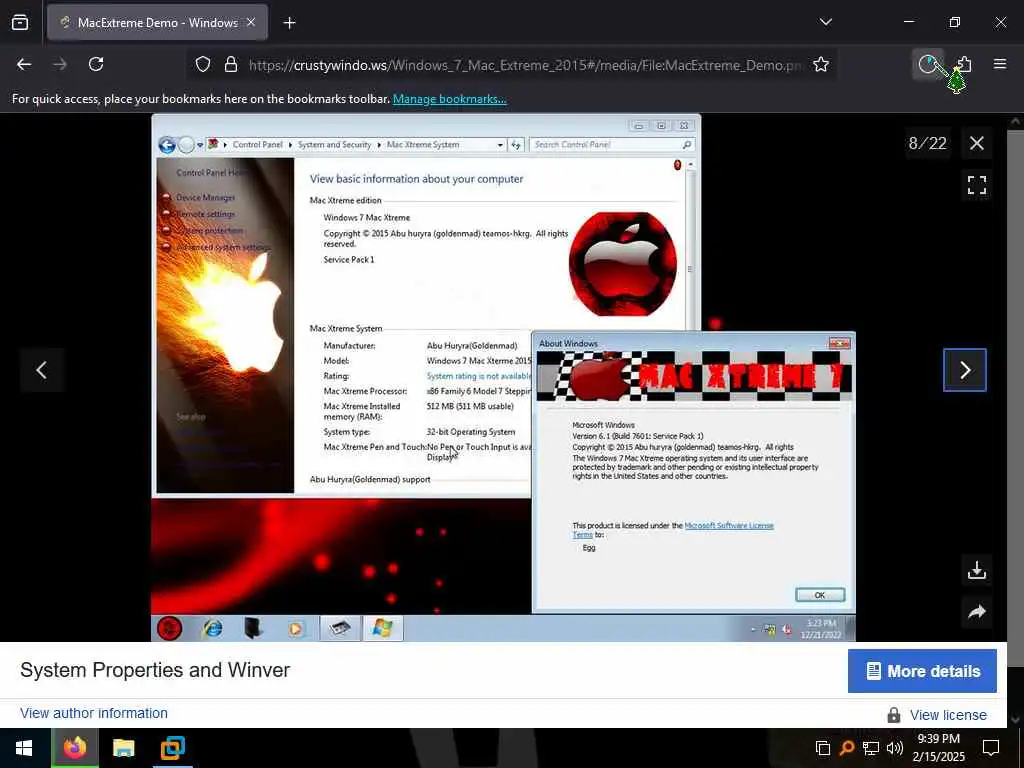Close the media viewer overlay
Viewport: 1024px width, 768px height.
(x=976, y=143)
